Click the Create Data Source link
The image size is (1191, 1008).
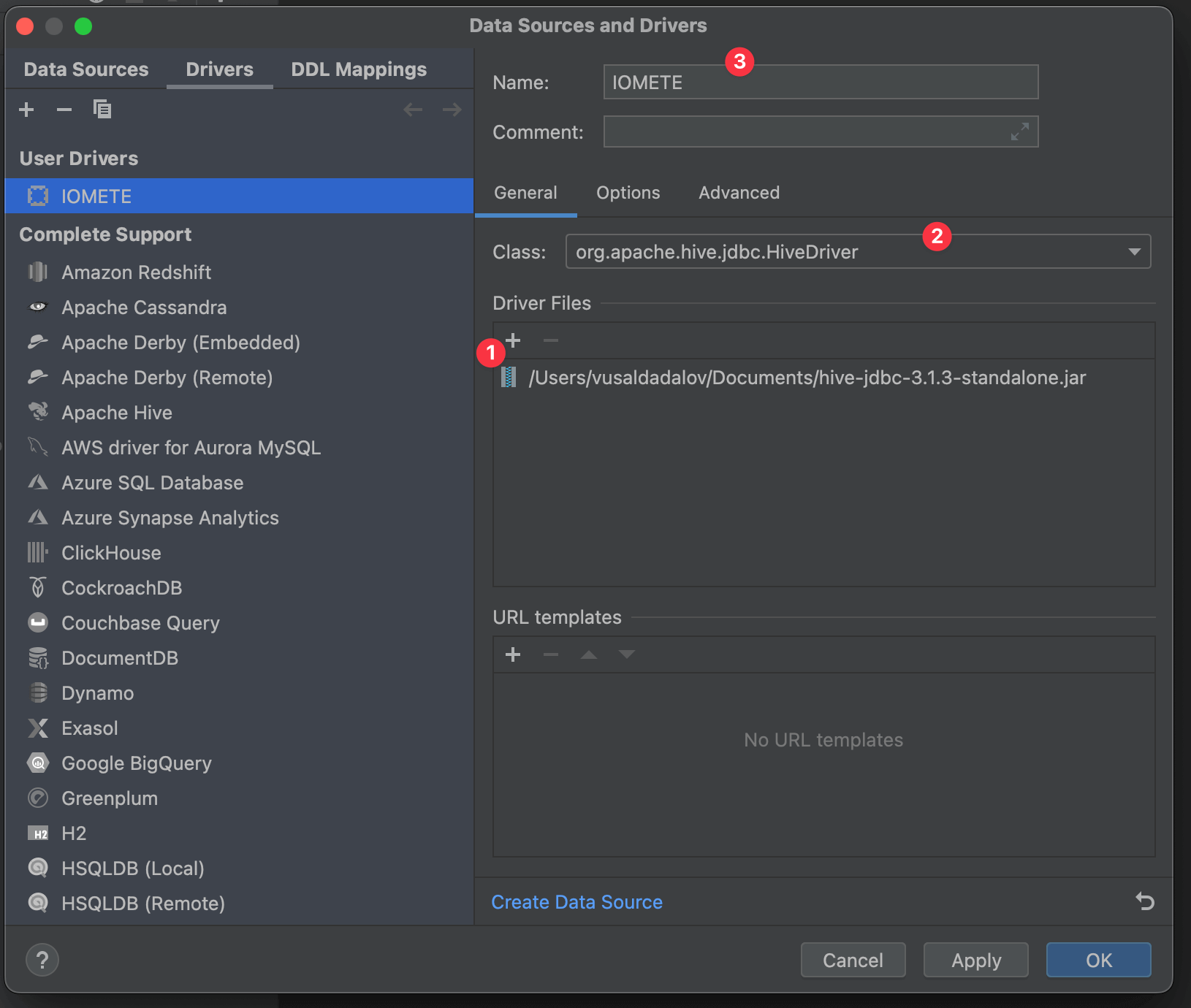point(577,902)
